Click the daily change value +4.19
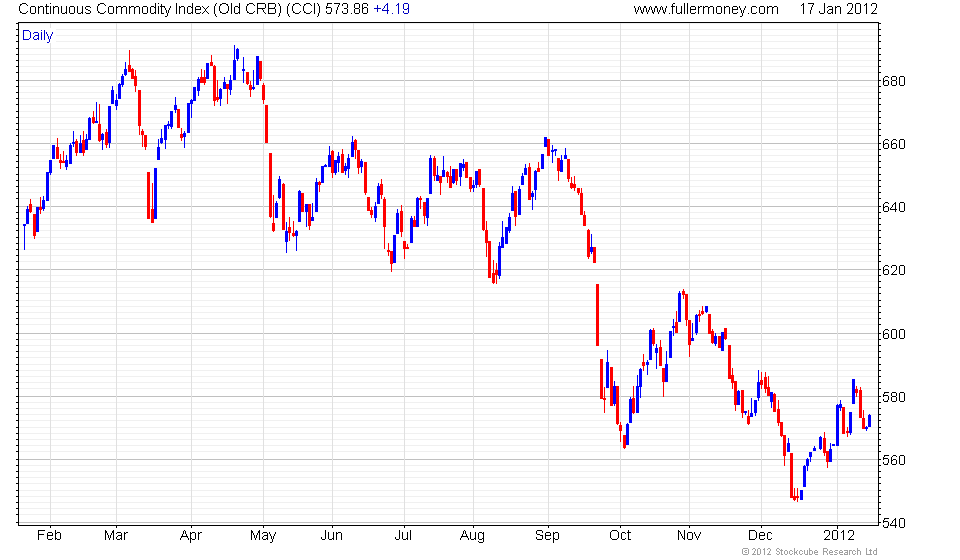960x560 pixels. point(392,9)
